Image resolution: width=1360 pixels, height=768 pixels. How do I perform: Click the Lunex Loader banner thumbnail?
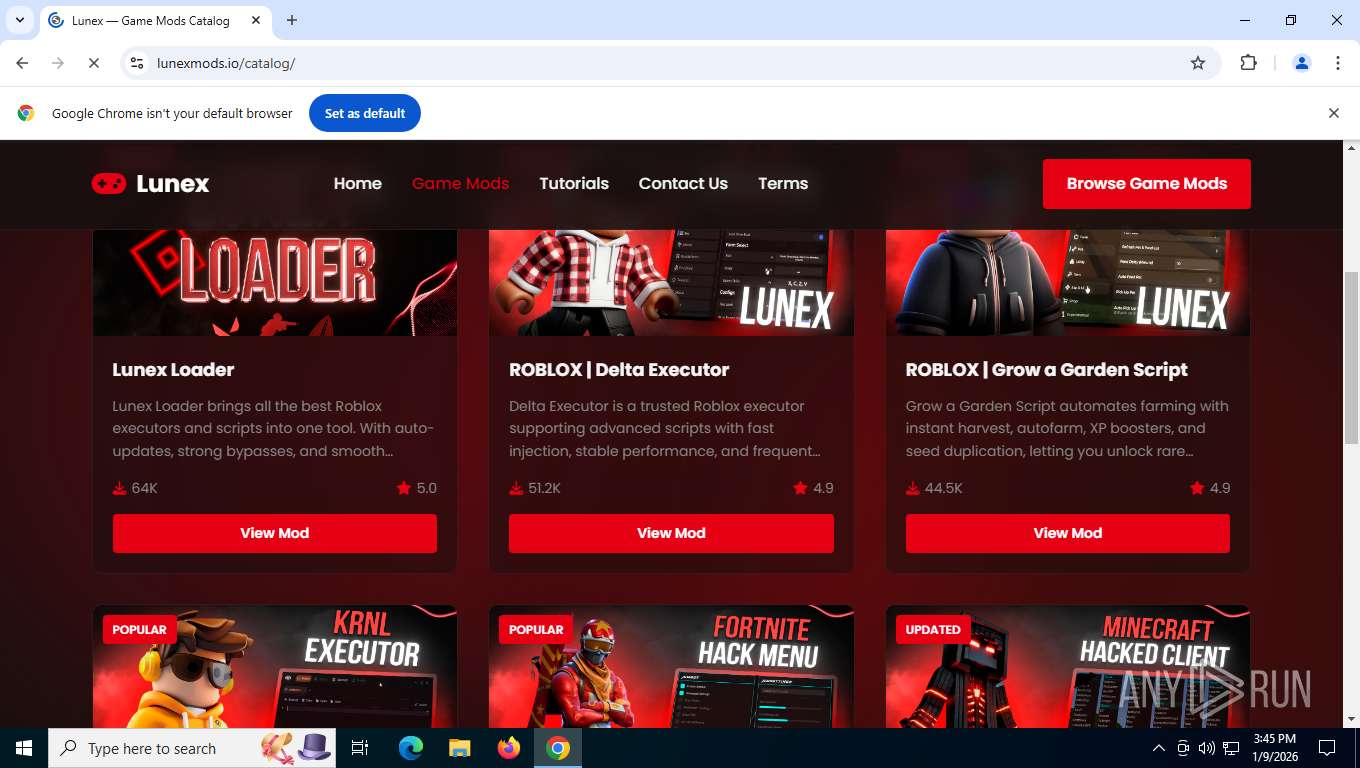[x=275, y=283]
